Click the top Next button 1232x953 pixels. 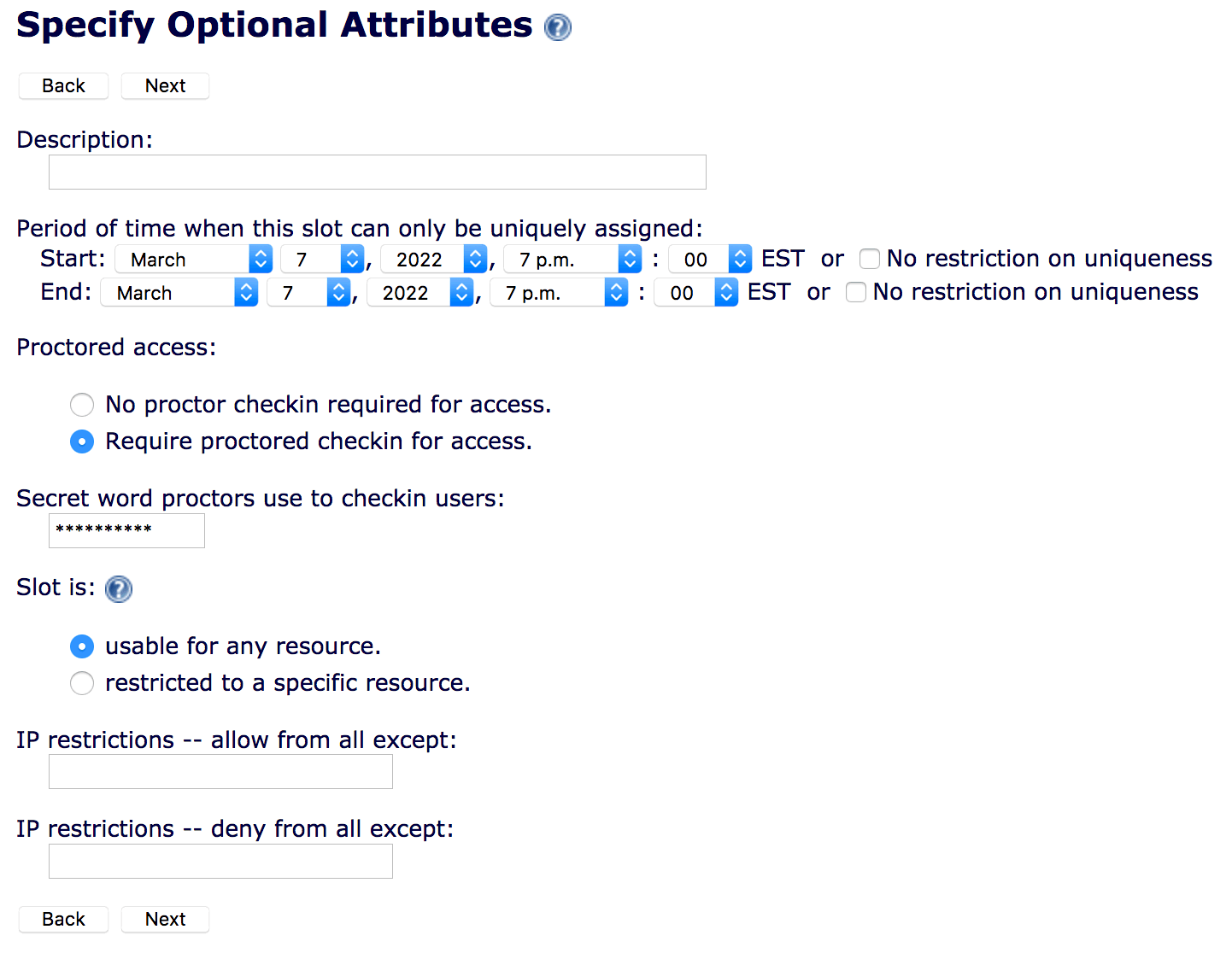click(x=165, y=85)
